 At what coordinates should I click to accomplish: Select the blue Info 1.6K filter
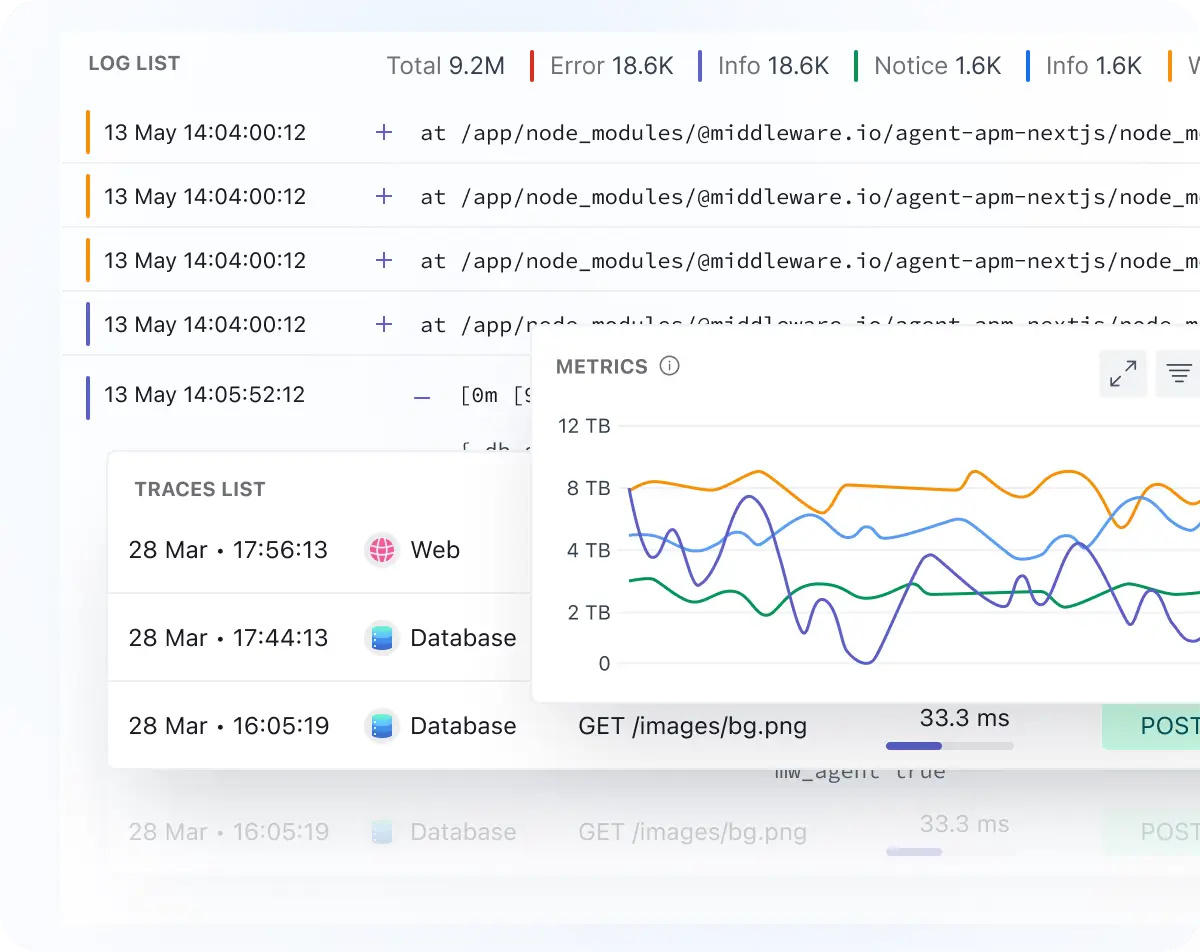(x=1093, y=66)
